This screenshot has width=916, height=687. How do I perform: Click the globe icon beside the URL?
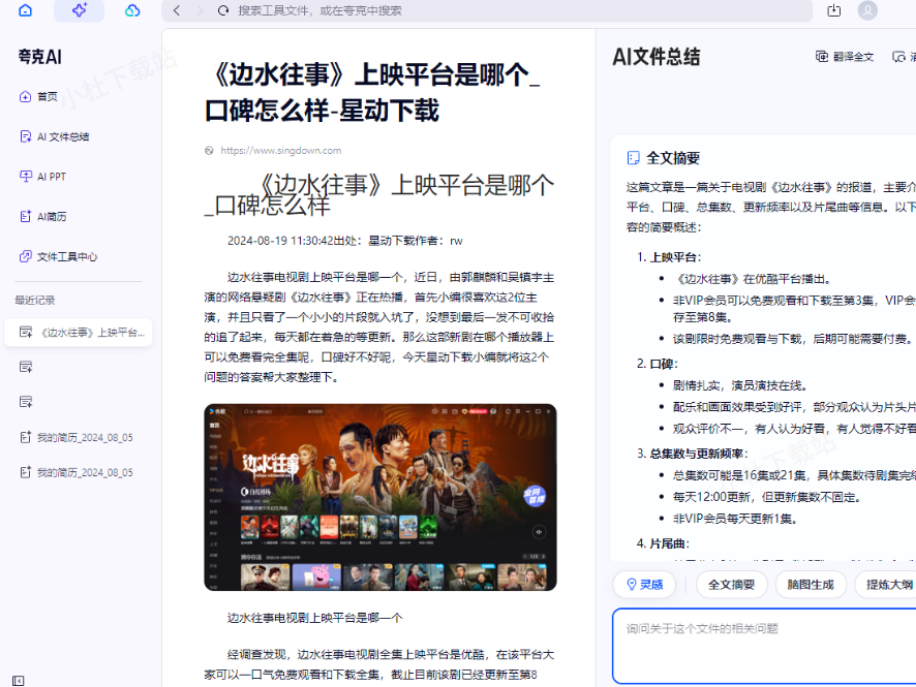click(x=209, y=151)
